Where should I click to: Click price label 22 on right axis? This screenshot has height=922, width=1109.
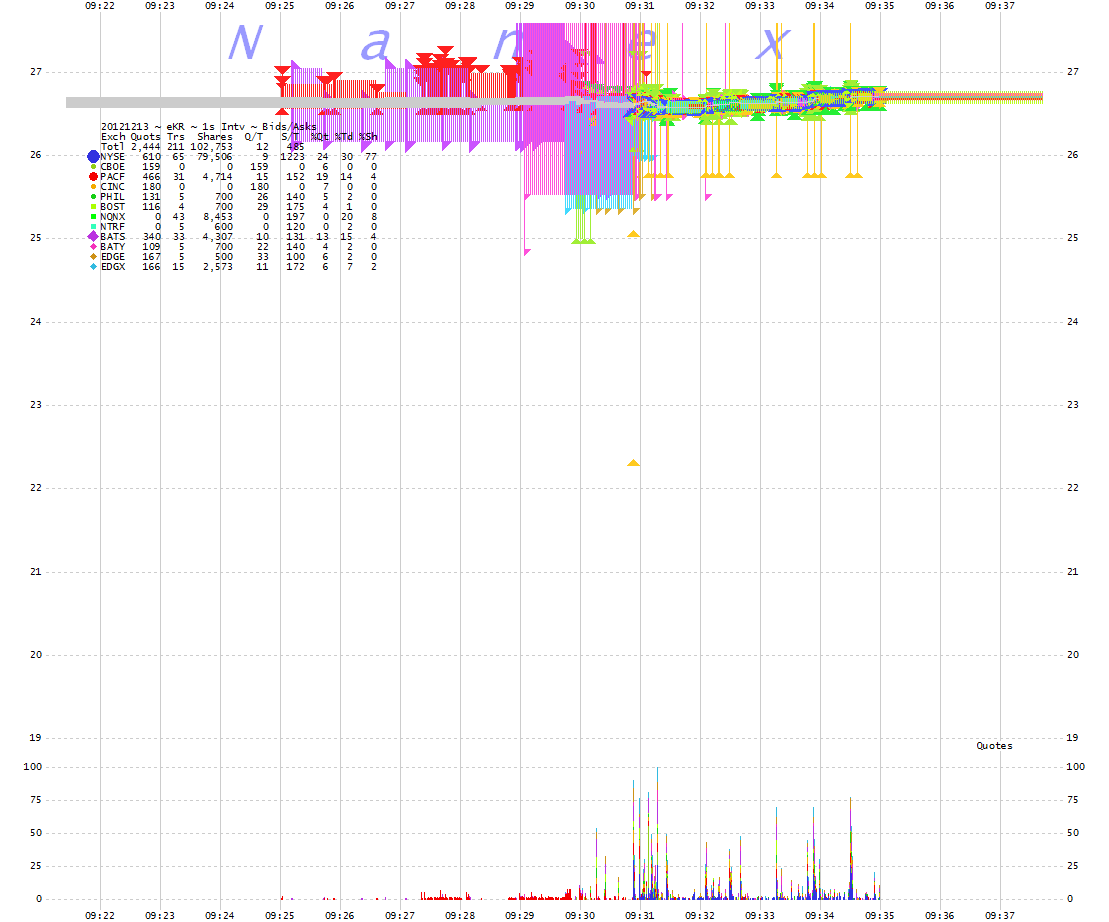coord(1073,488)
